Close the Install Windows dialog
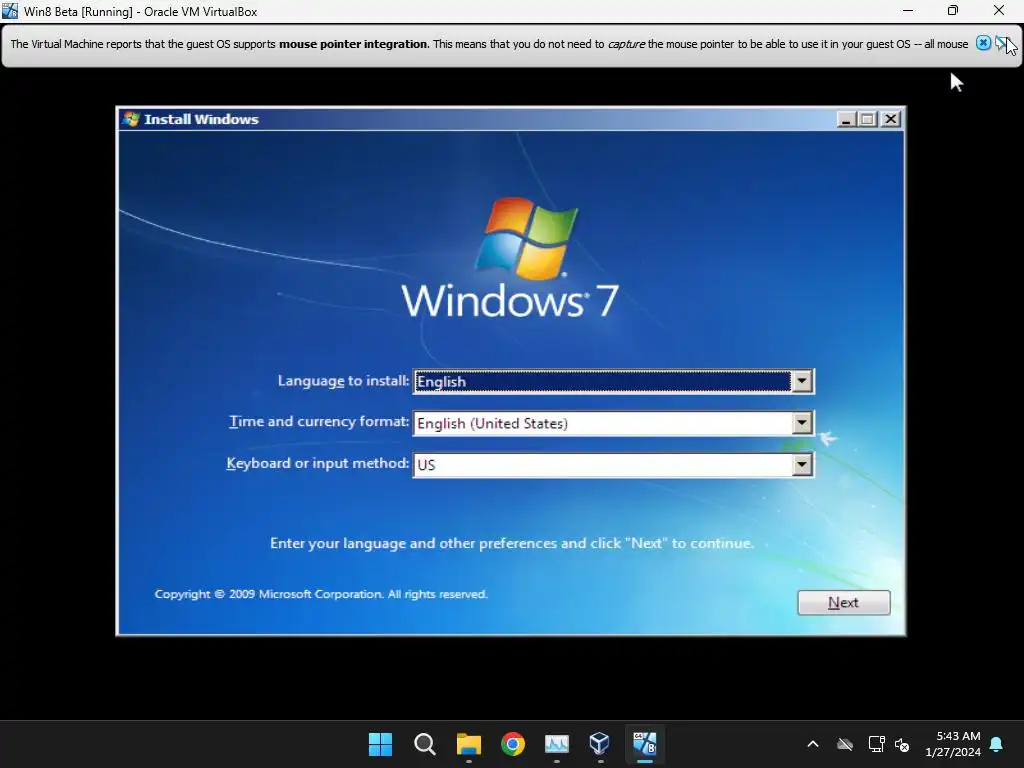The image size is (1024, 768). pos(891,119)
